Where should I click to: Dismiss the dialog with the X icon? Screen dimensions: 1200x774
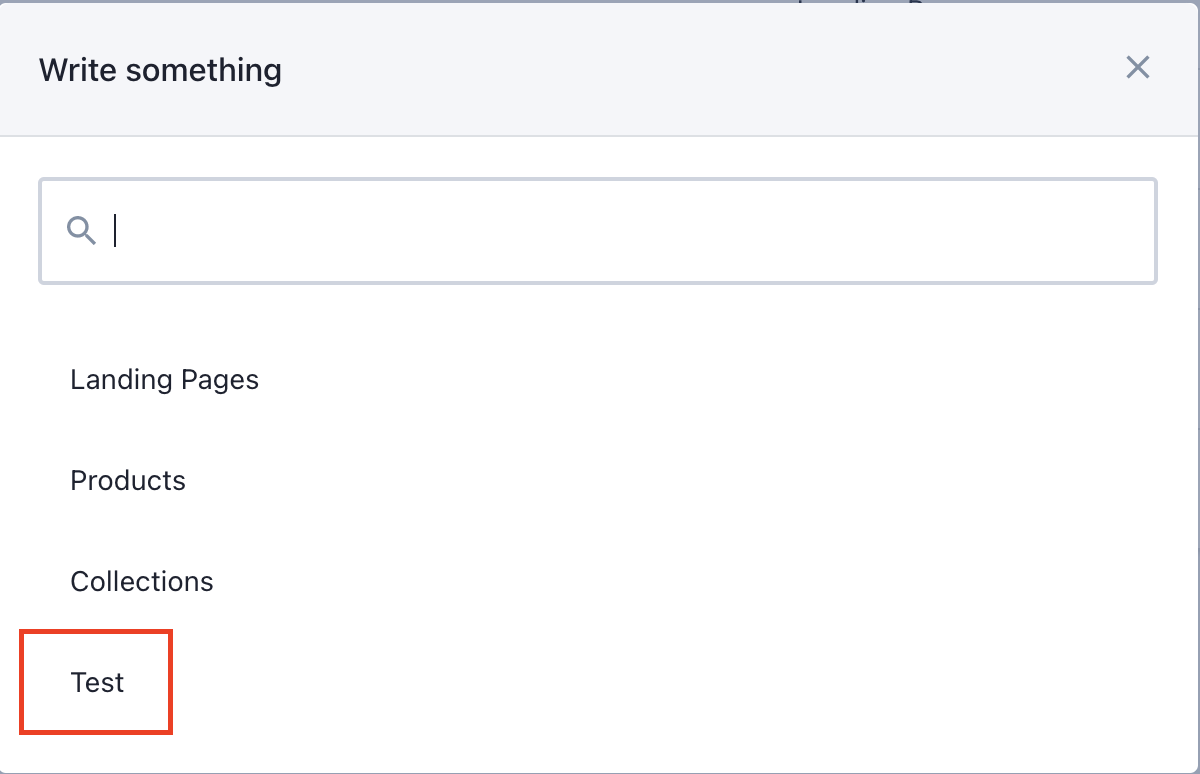point(1138,68)
